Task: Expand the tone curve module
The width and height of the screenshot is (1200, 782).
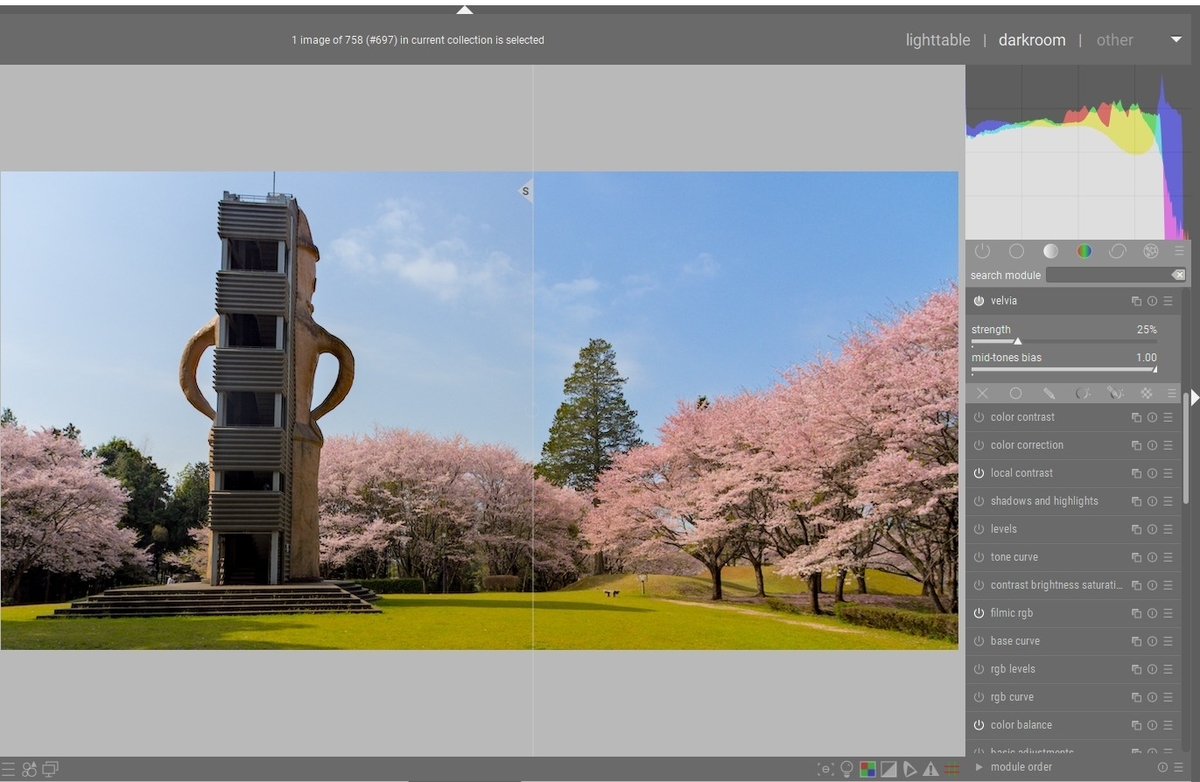Action: tap(1015, 557)
